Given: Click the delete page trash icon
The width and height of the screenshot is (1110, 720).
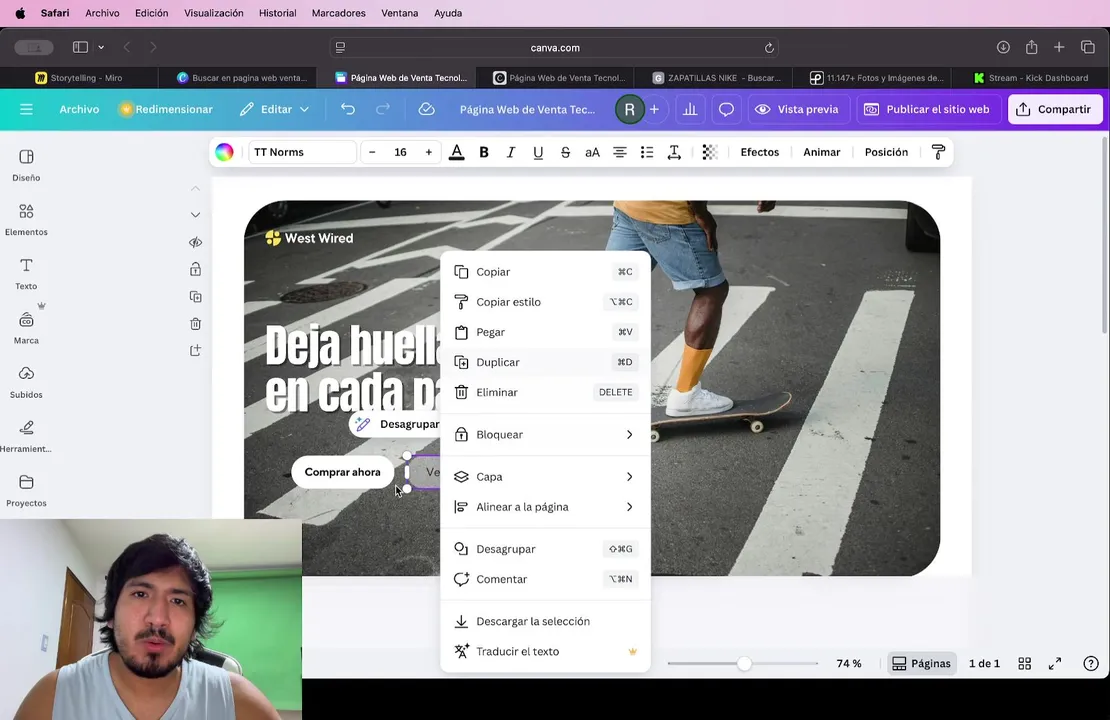Looking at the screenshot, I should (x=195, y=324).
